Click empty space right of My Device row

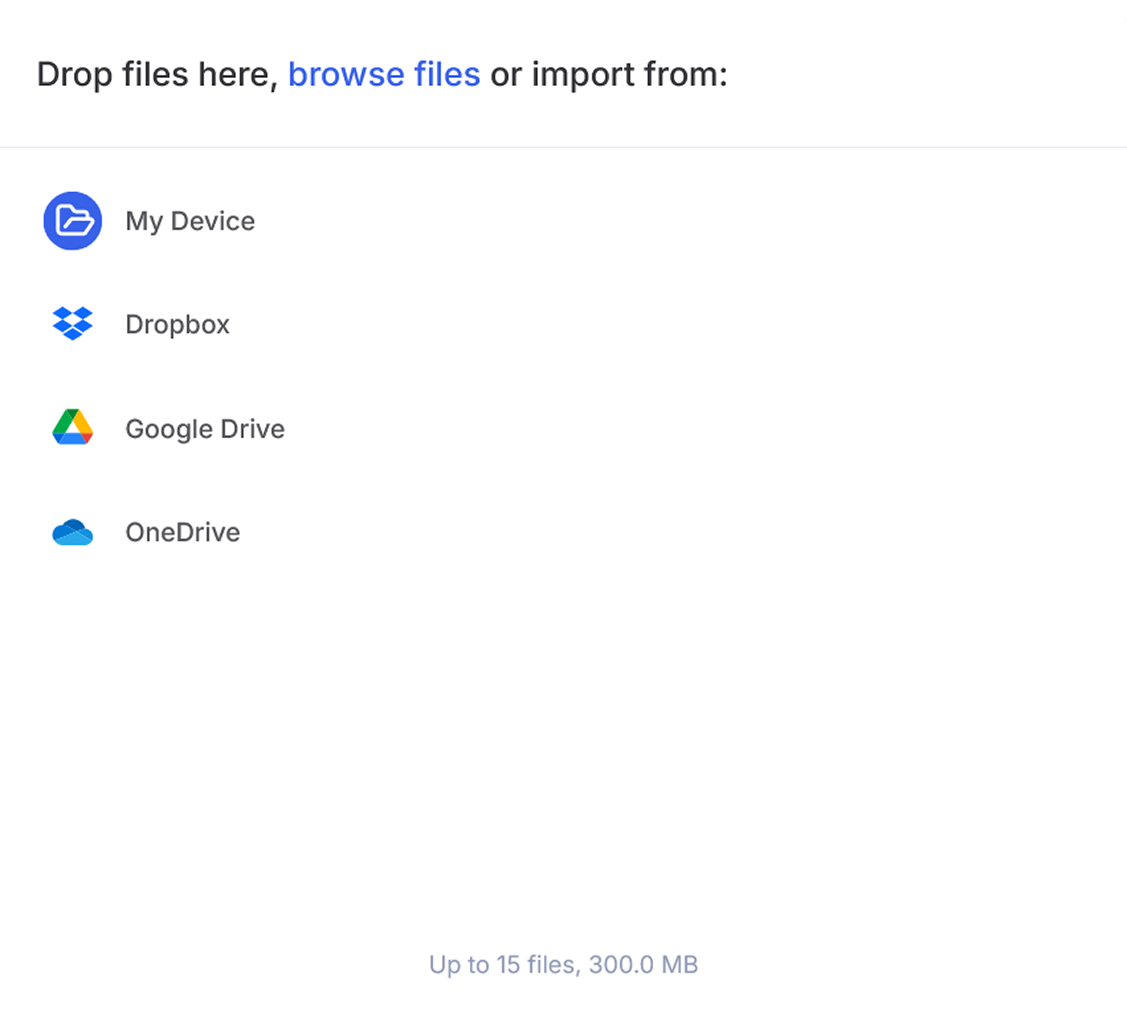pos(700,221)
